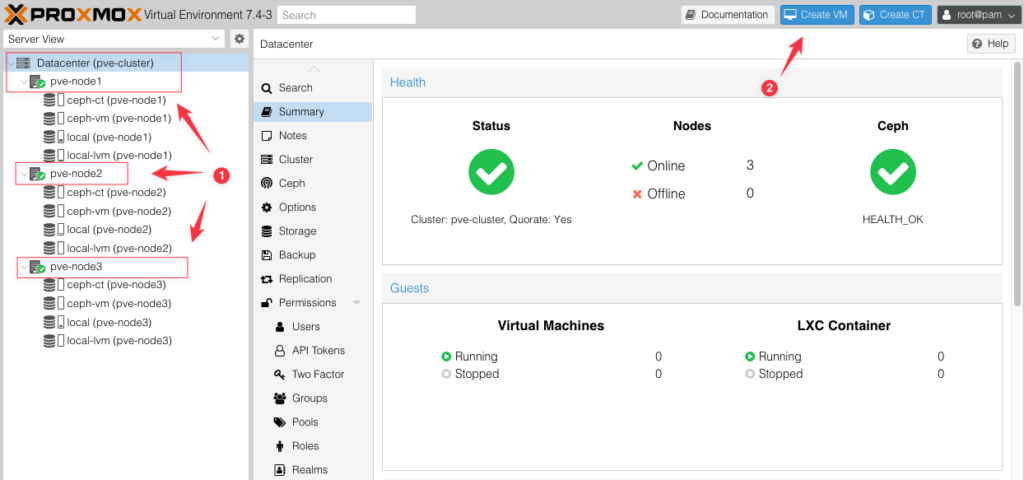Click the 'Cluster: pve-cluster, Quorate: Yes' text
The height and width of the screenshot is (480, 1024).
pyautogui.click(x=491, y=220)
